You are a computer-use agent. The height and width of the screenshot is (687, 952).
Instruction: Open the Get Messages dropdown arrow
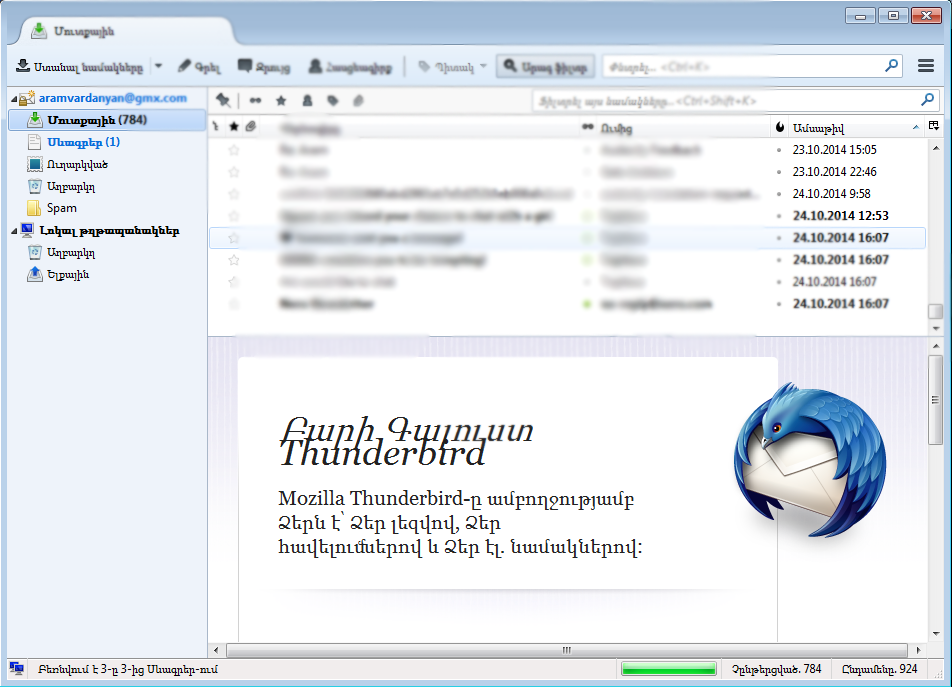click(x=158, y=66)
